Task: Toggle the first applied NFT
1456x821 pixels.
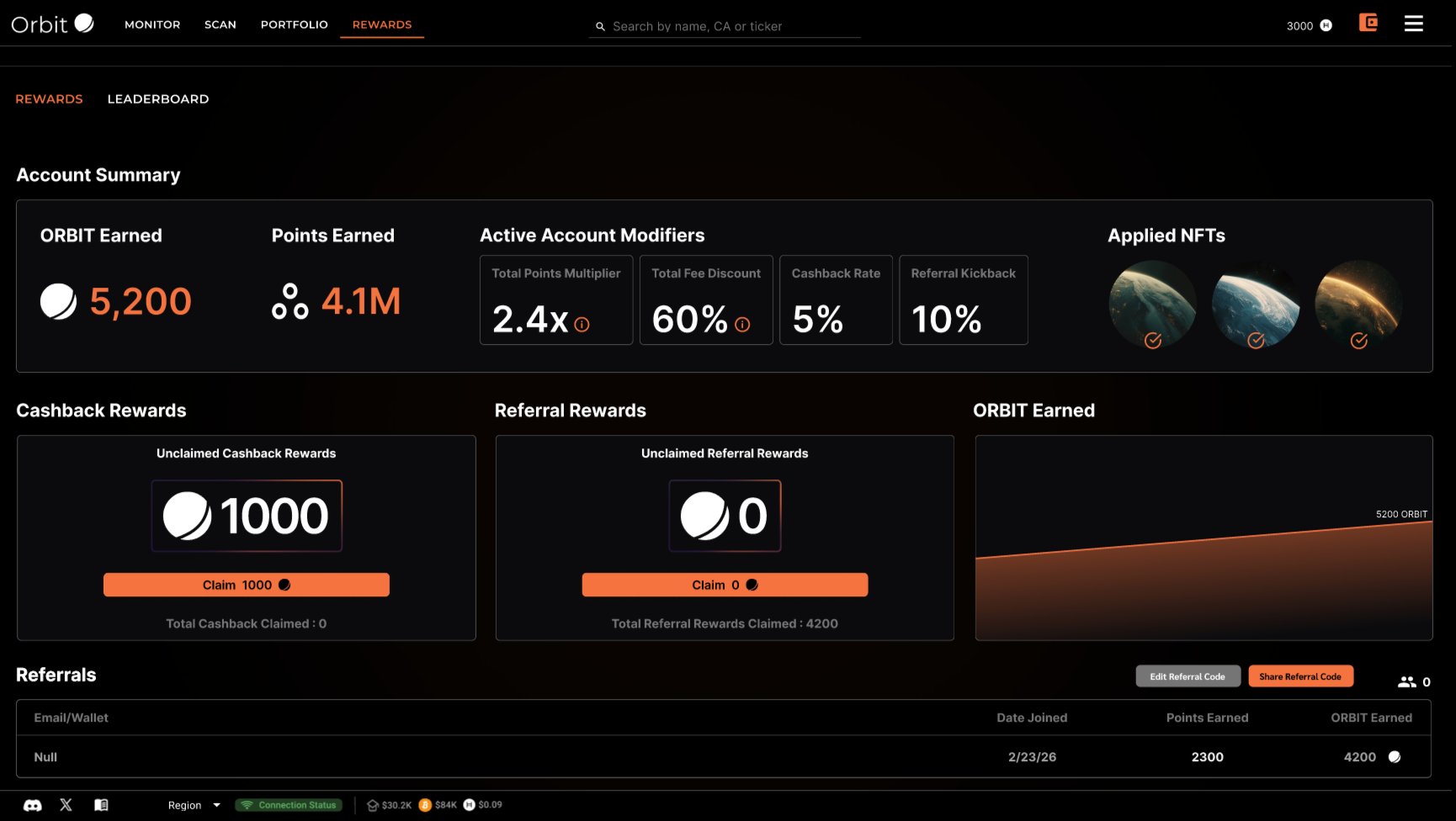Action: point(1152,304)
